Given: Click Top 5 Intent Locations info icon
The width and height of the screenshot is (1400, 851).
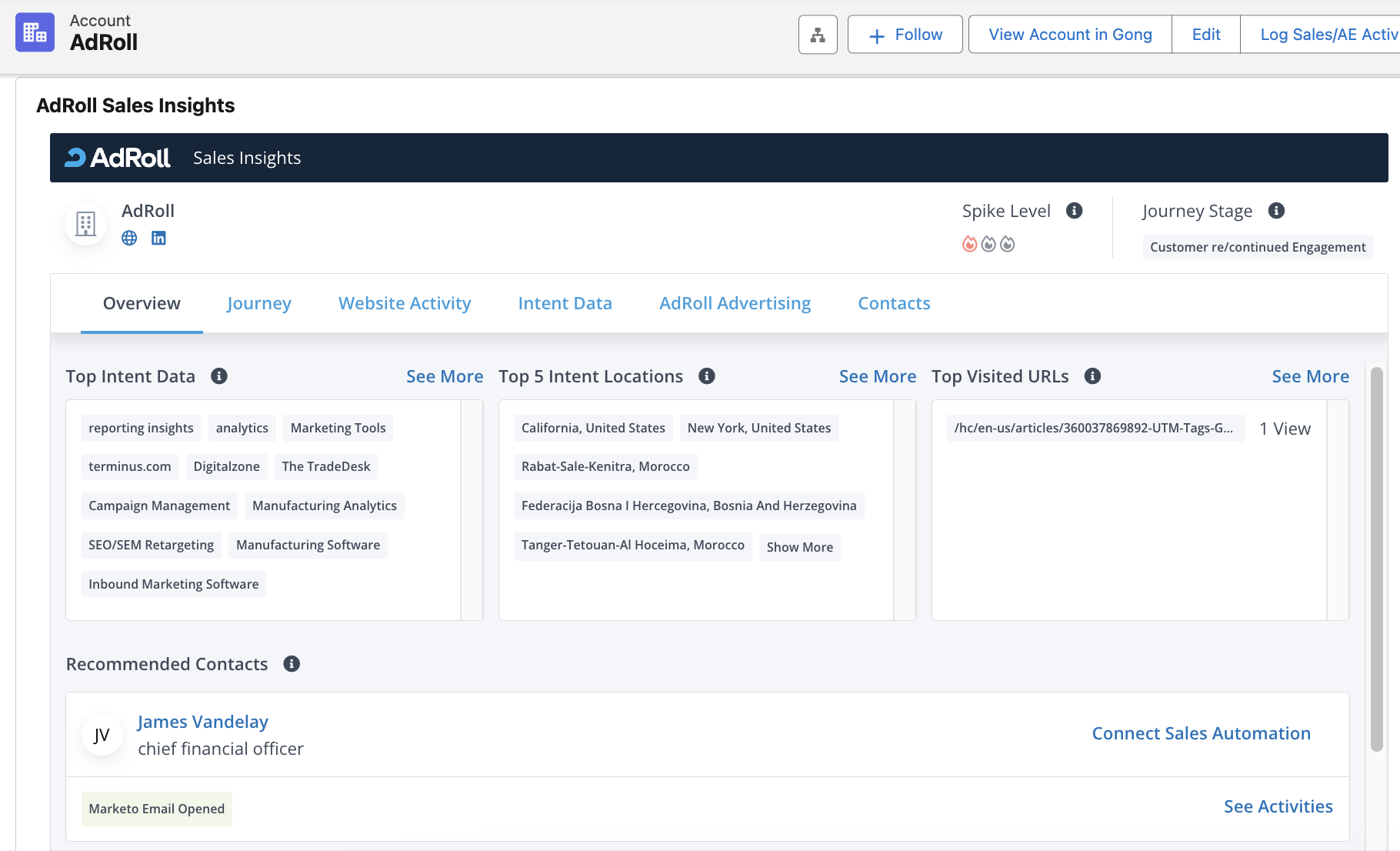Looking at the screenshot, I should coord(707,376).
